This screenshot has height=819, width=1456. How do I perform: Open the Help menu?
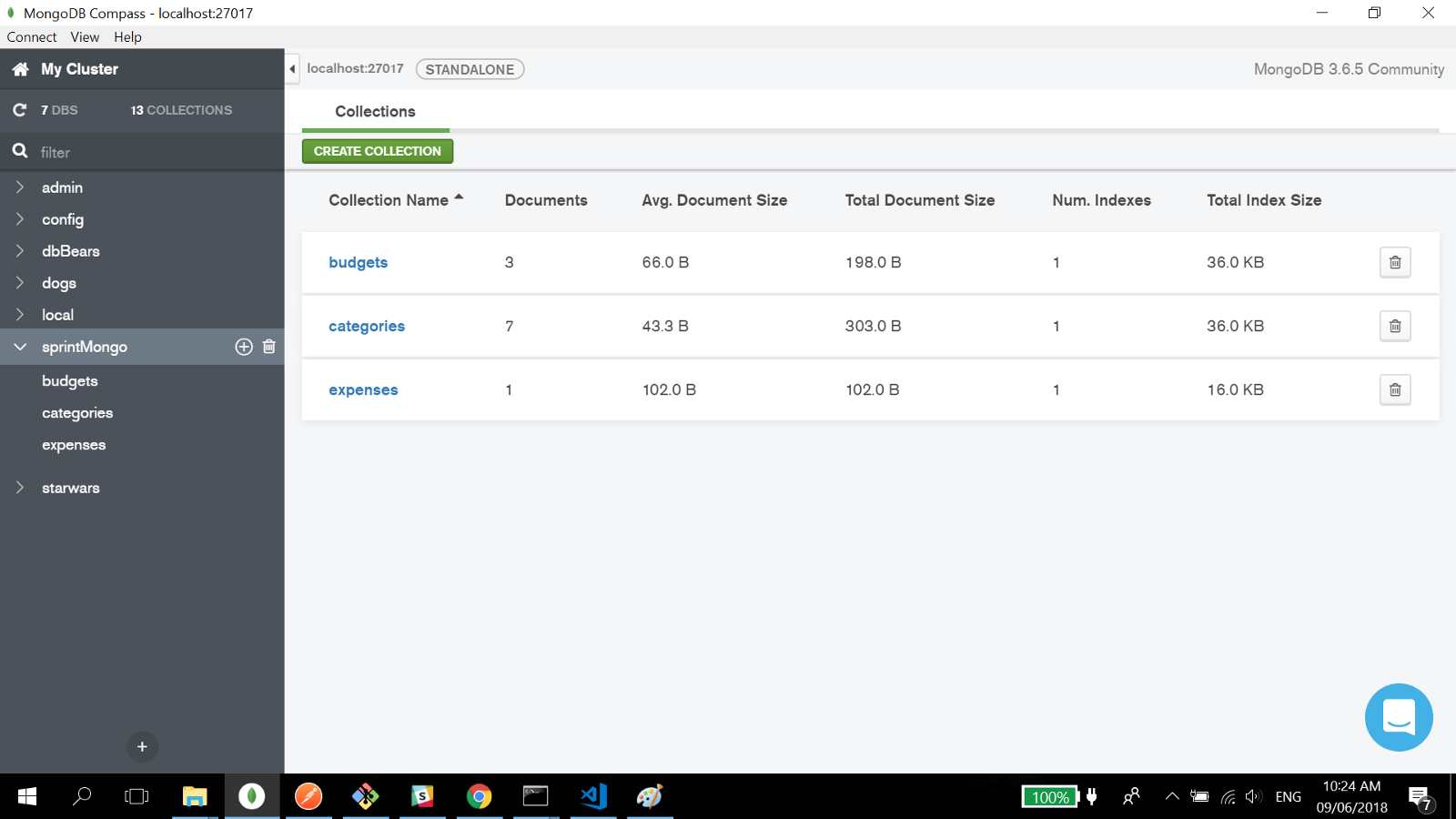127,37
